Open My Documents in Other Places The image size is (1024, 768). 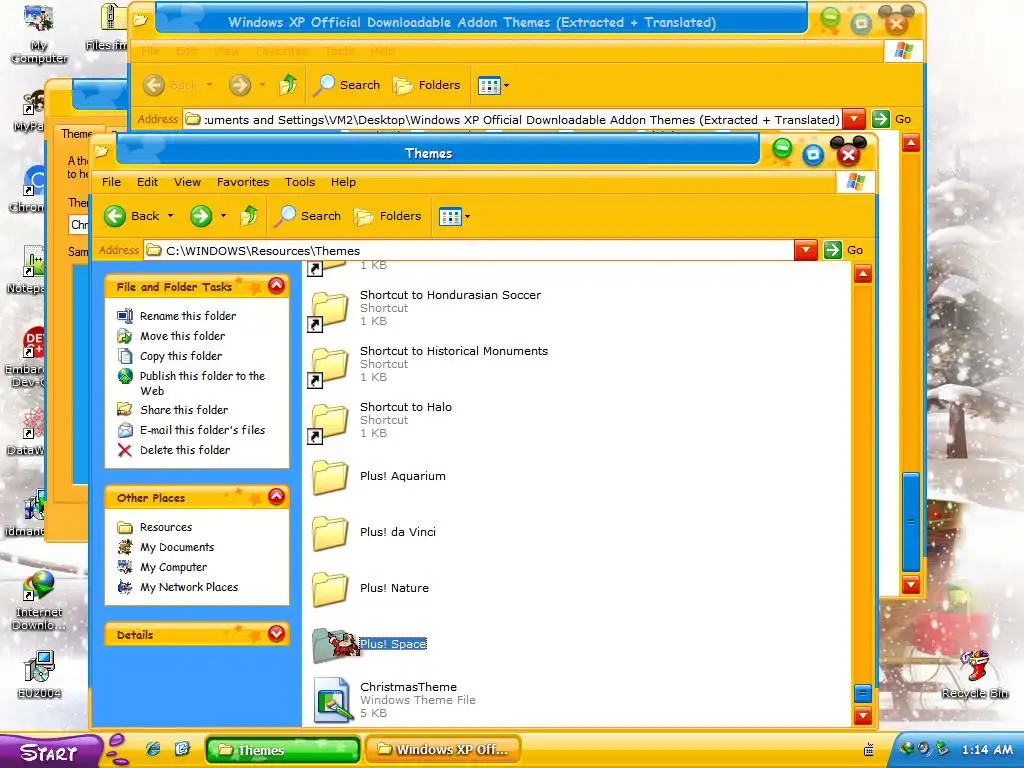pyautogui.click(x=177, y=547)
